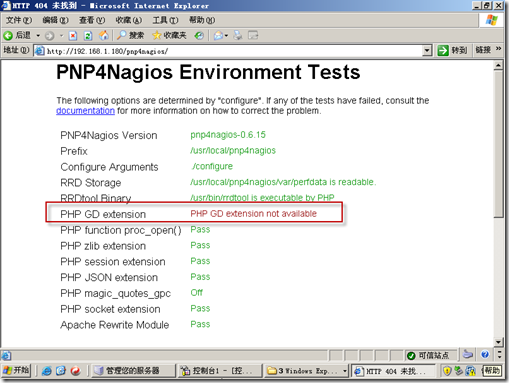The width and height of the screenshot is (509, 383).
Task: Click the language bar device icon
Action: coord(468,354)
